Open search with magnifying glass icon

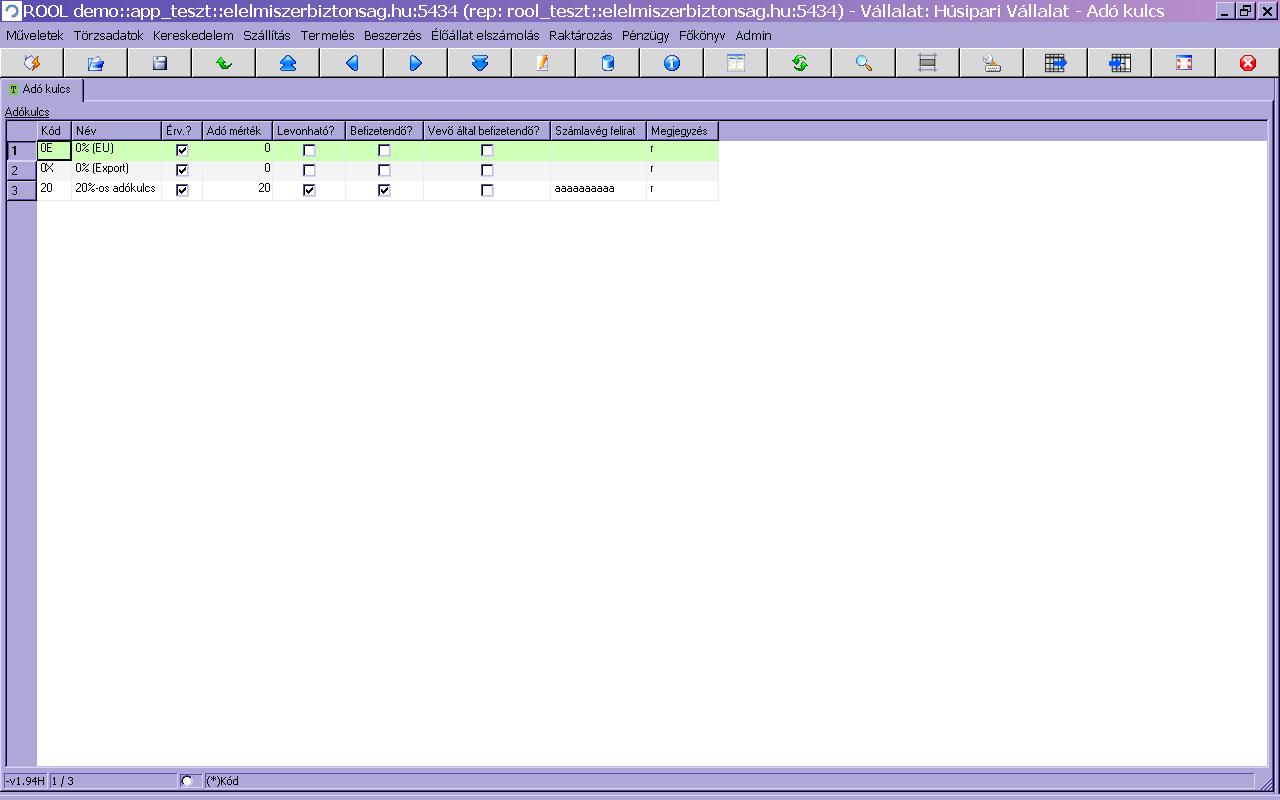[864, 63]
